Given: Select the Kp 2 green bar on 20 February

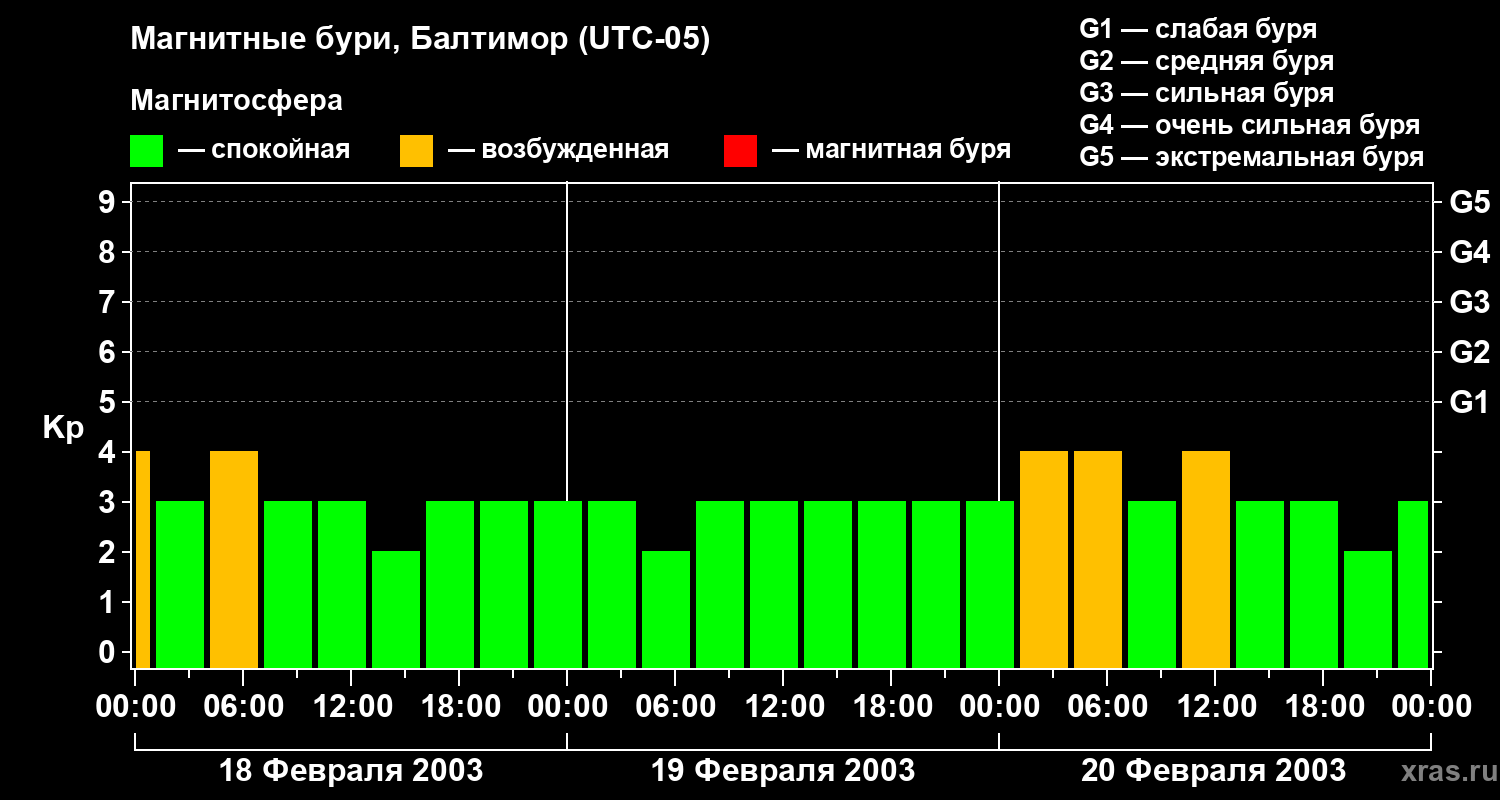Looking at the screenshot, I should 1368,609.
